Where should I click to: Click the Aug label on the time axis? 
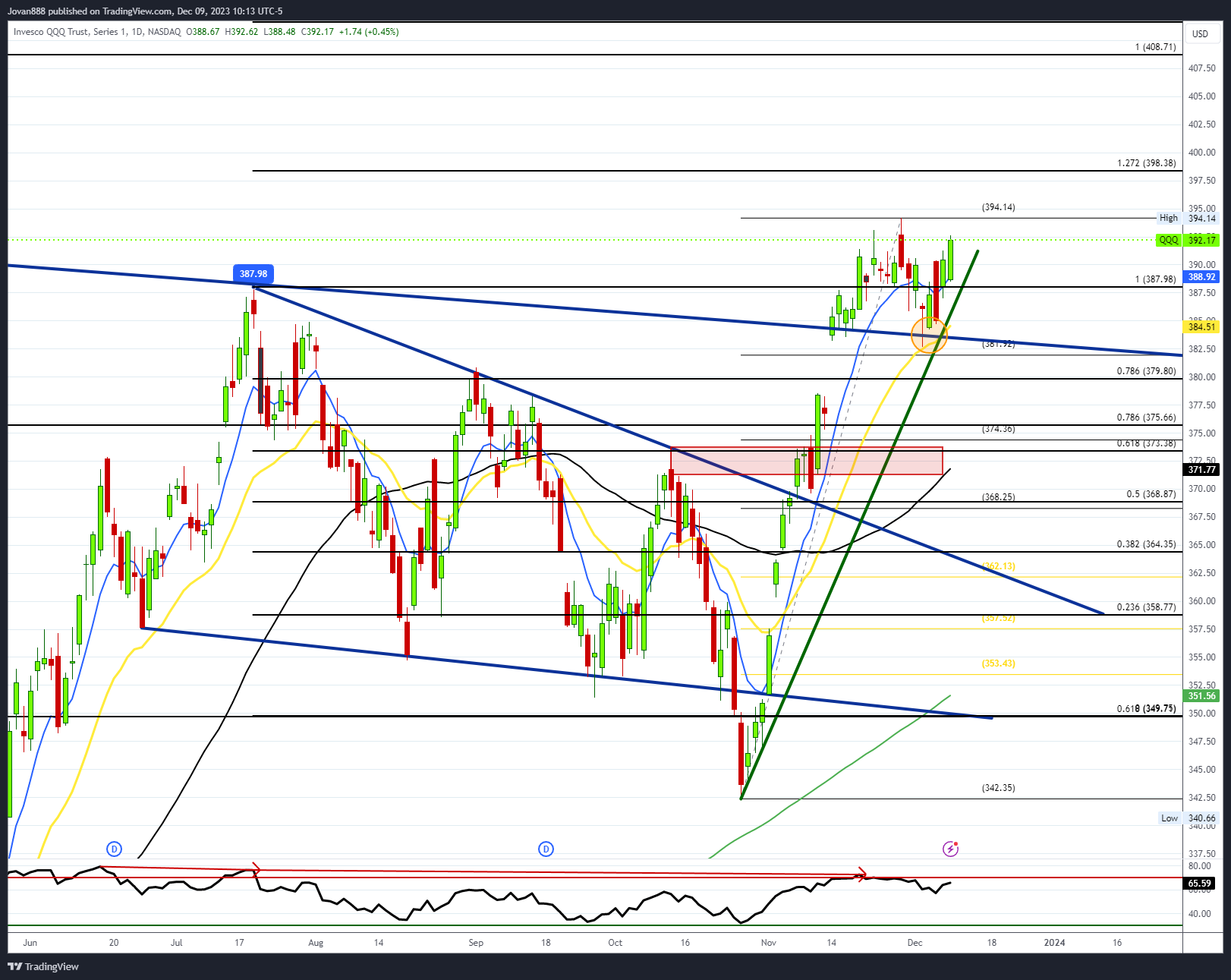[316, 943]
